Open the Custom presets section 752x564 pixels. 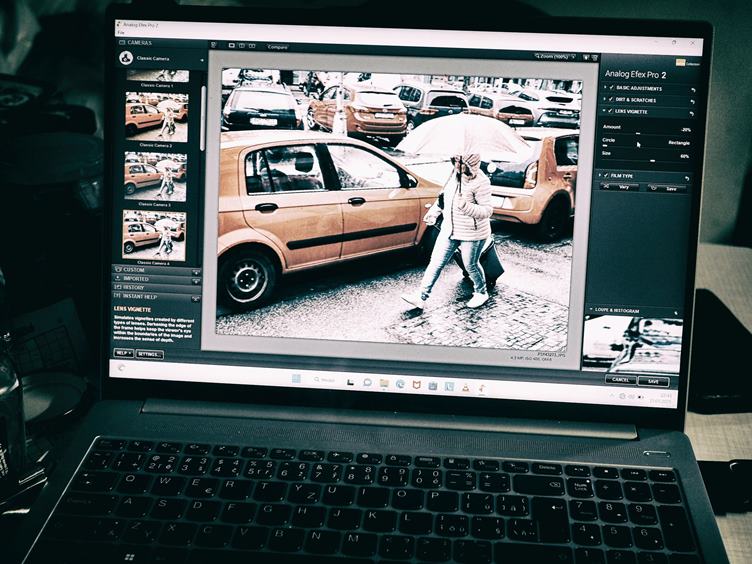point(157,270)
